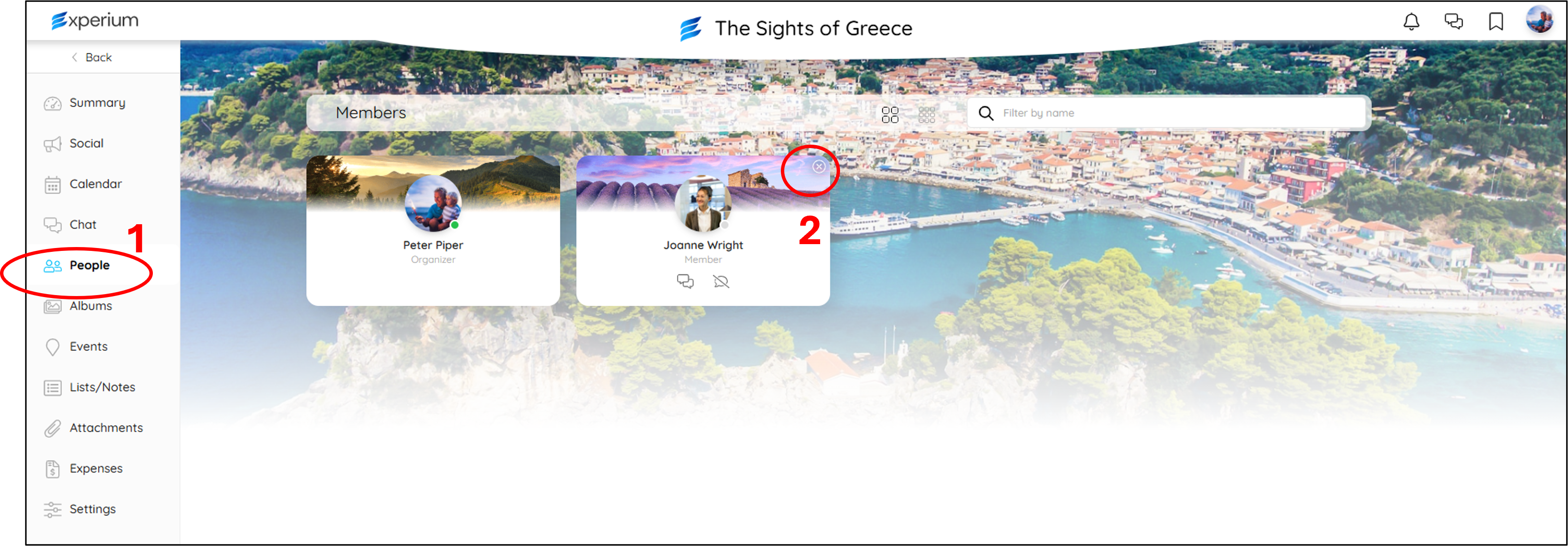The image size is (1568, 546).
Task: Click Peter Piper's profile picture
Action: point(433,203)
